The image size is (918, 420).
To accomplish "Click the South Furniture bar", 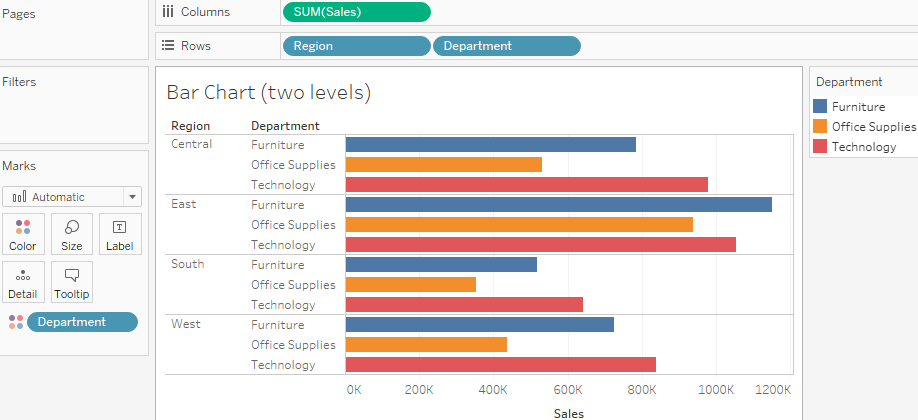I will tap(441, 265).
